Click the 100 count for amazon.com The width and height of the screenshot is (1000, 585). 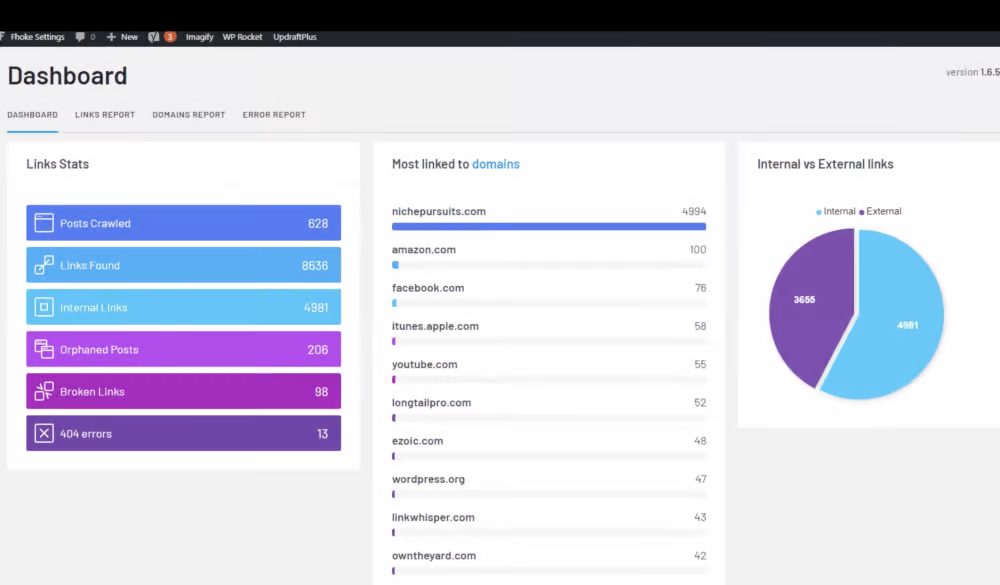click(x=698, y=249)
